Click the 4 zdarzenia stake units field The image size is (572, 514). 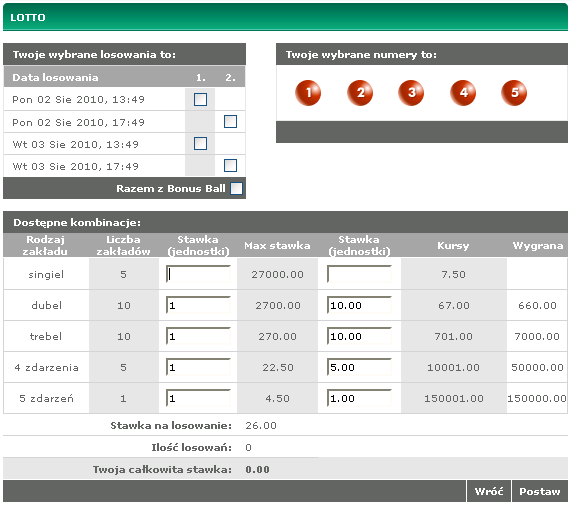[198, 367]
